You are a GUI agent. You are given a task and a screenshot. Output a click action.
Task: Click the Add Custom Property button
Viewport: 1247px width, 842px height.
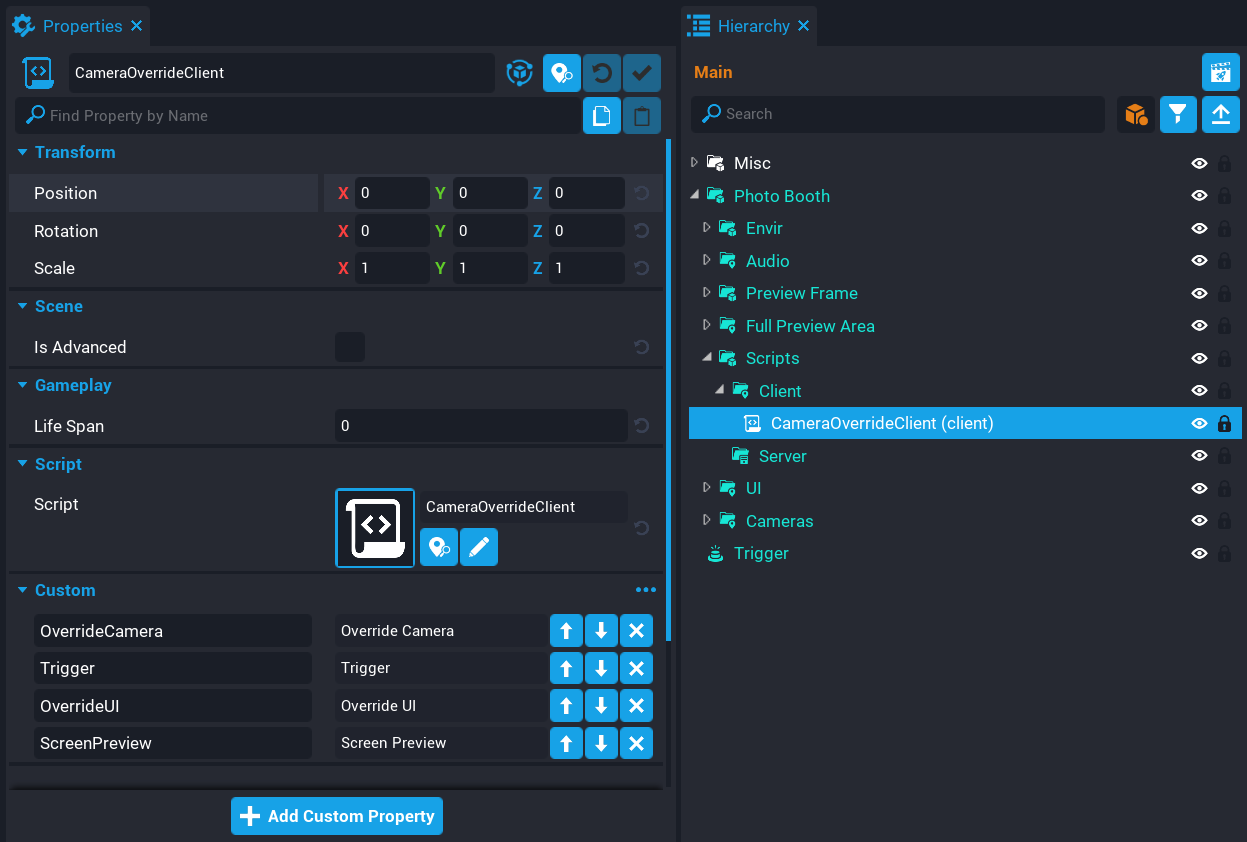pos(337,816)
